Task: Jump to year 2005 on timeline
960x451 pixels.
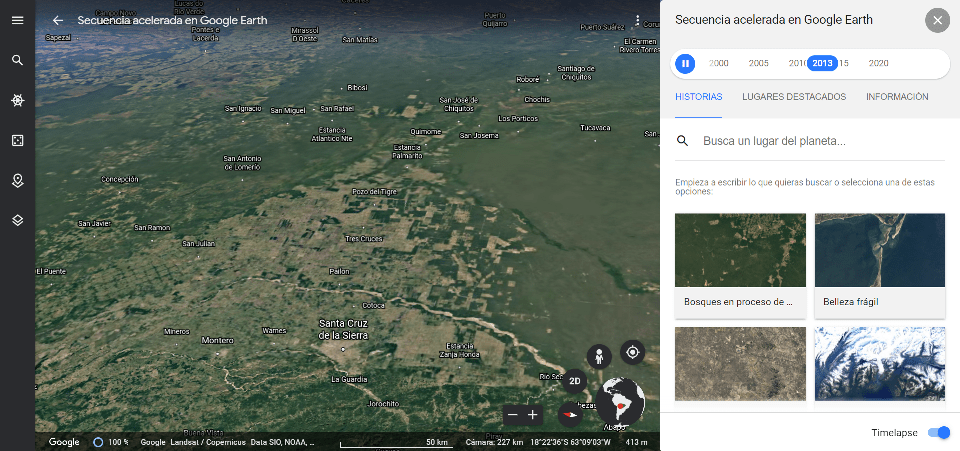Action: point(758,63)
